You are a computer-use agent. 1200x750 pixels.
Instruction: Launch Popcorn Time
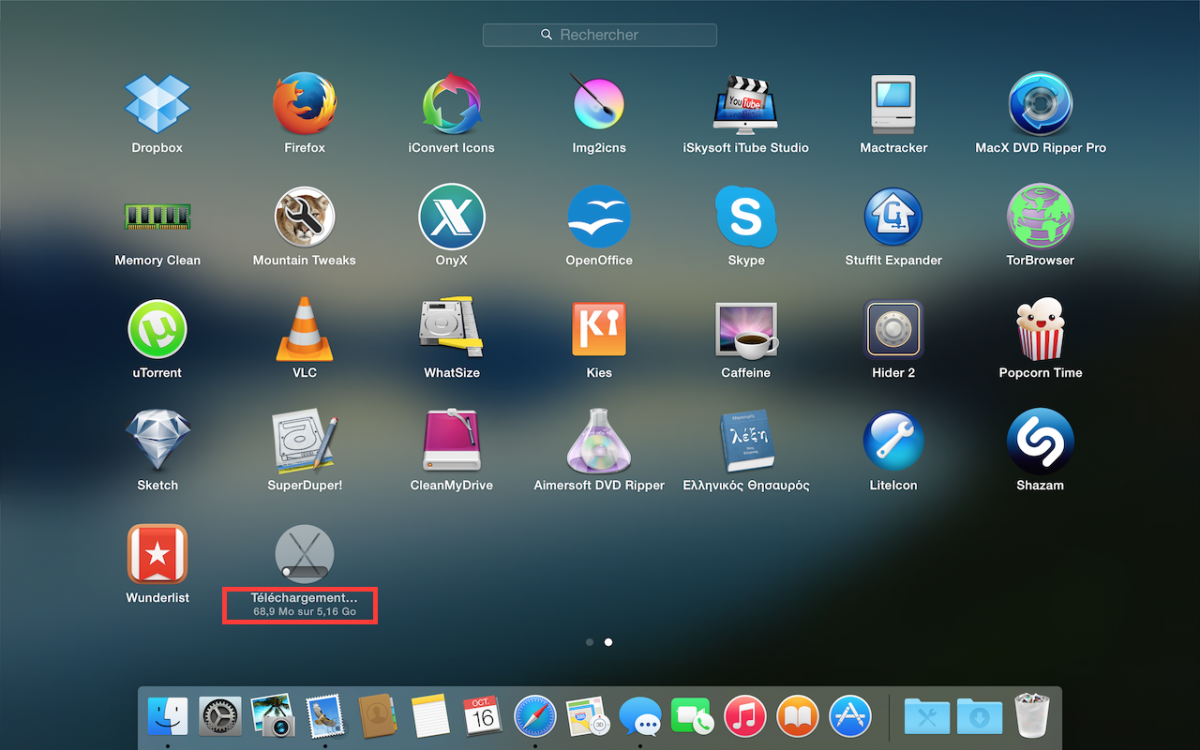pos(1040,329)
